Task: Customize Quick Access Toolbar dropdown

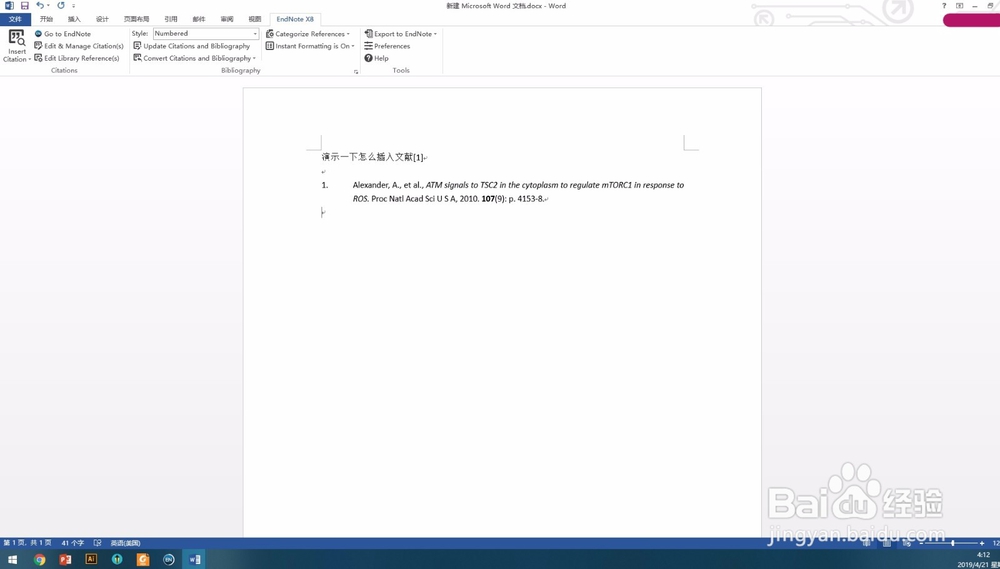Action: 73,6
